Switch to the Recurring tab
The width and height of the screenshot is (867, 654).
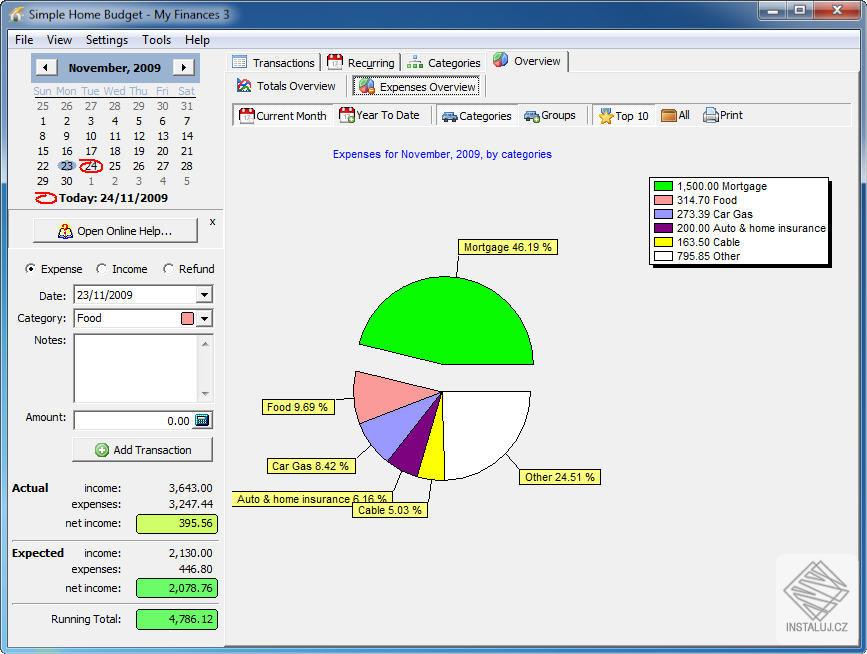362,62
